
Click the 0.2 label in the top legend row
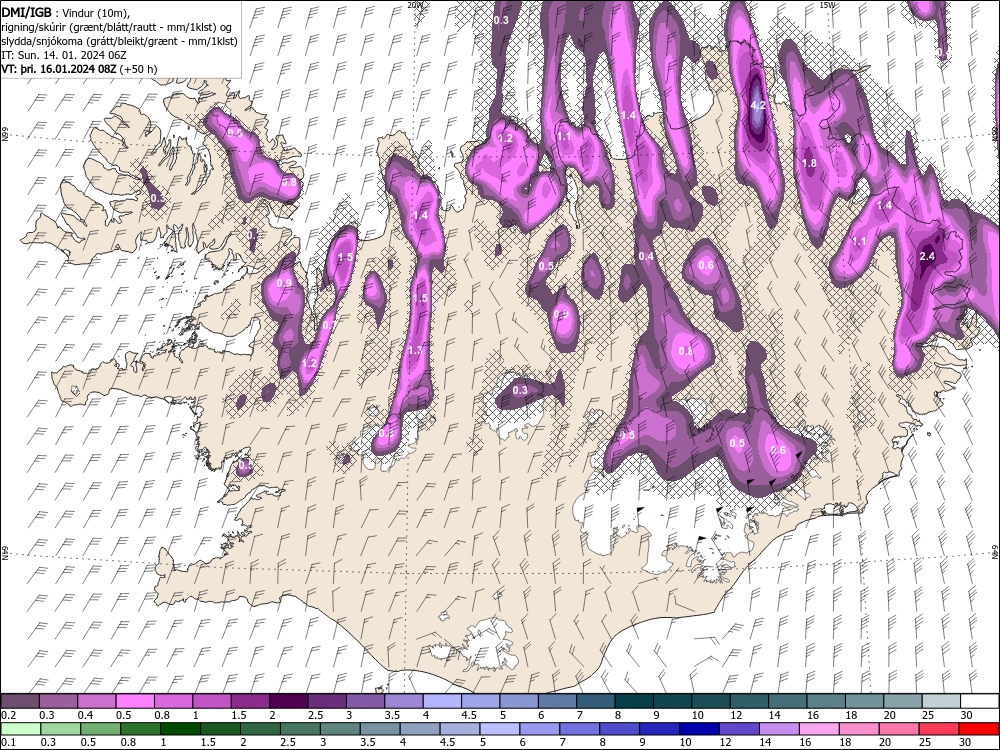9,716
